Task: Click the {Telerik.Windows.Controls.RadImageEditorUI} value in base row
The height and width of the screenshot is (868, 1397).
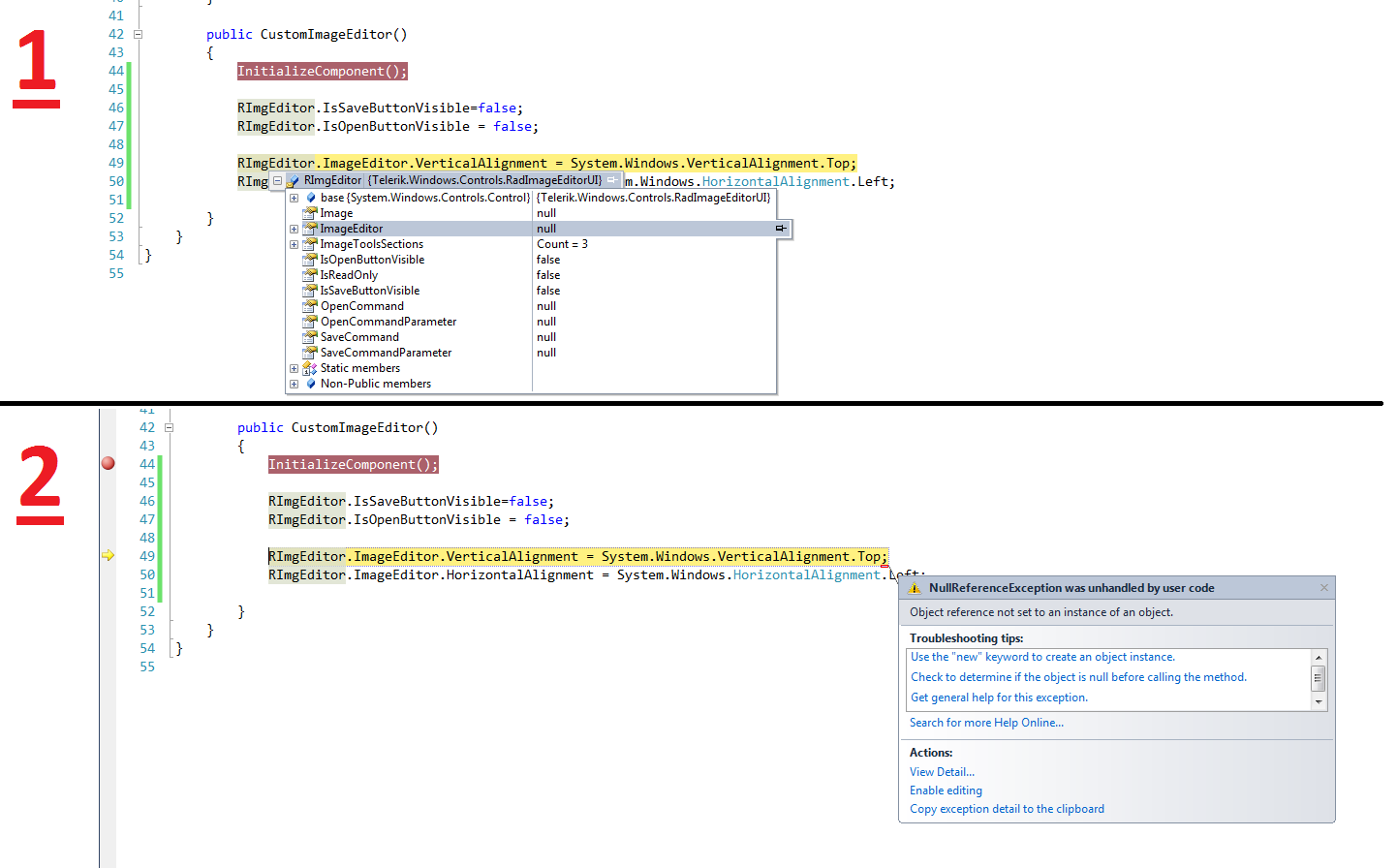Action: coord(654,198)
